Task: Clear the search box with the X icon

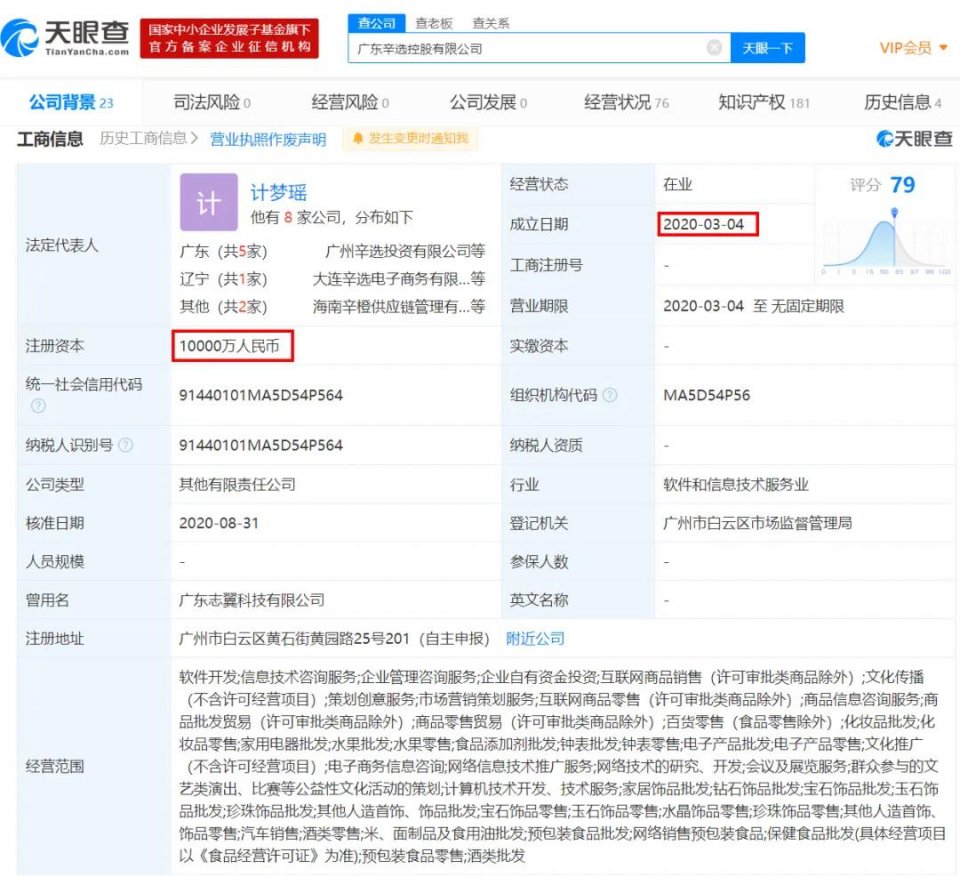Action: [714, 47]
